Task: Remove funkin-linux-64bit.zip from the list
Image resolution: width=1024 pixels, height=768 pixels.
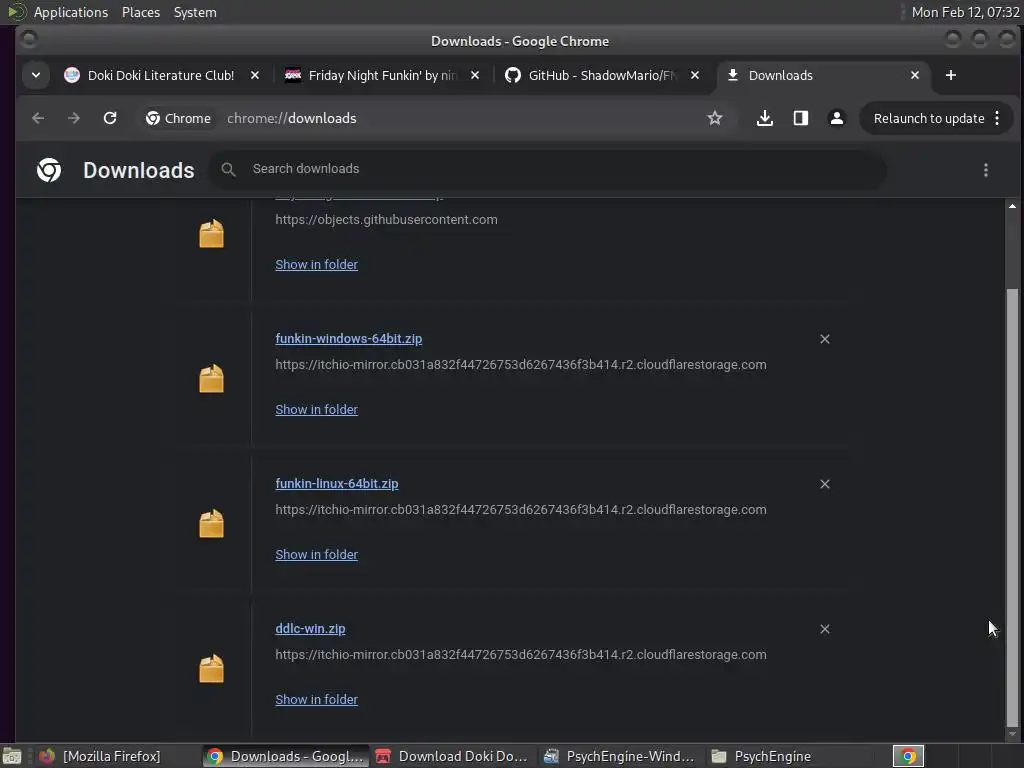Action: (825, 484)
